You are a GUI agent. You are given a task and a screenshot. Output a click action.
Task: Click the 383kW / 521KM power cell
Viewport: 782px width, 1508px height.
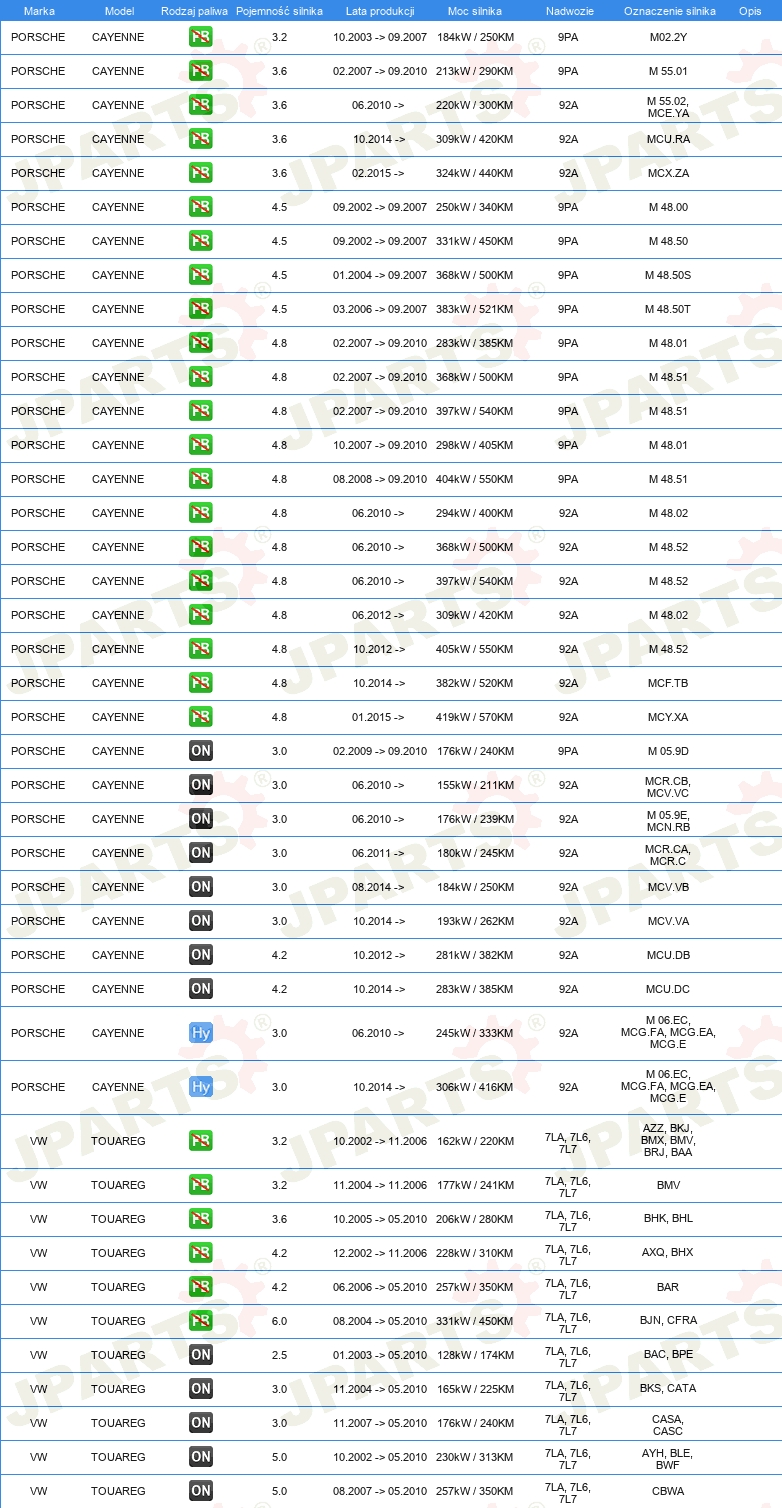click(x=475, y=309)
